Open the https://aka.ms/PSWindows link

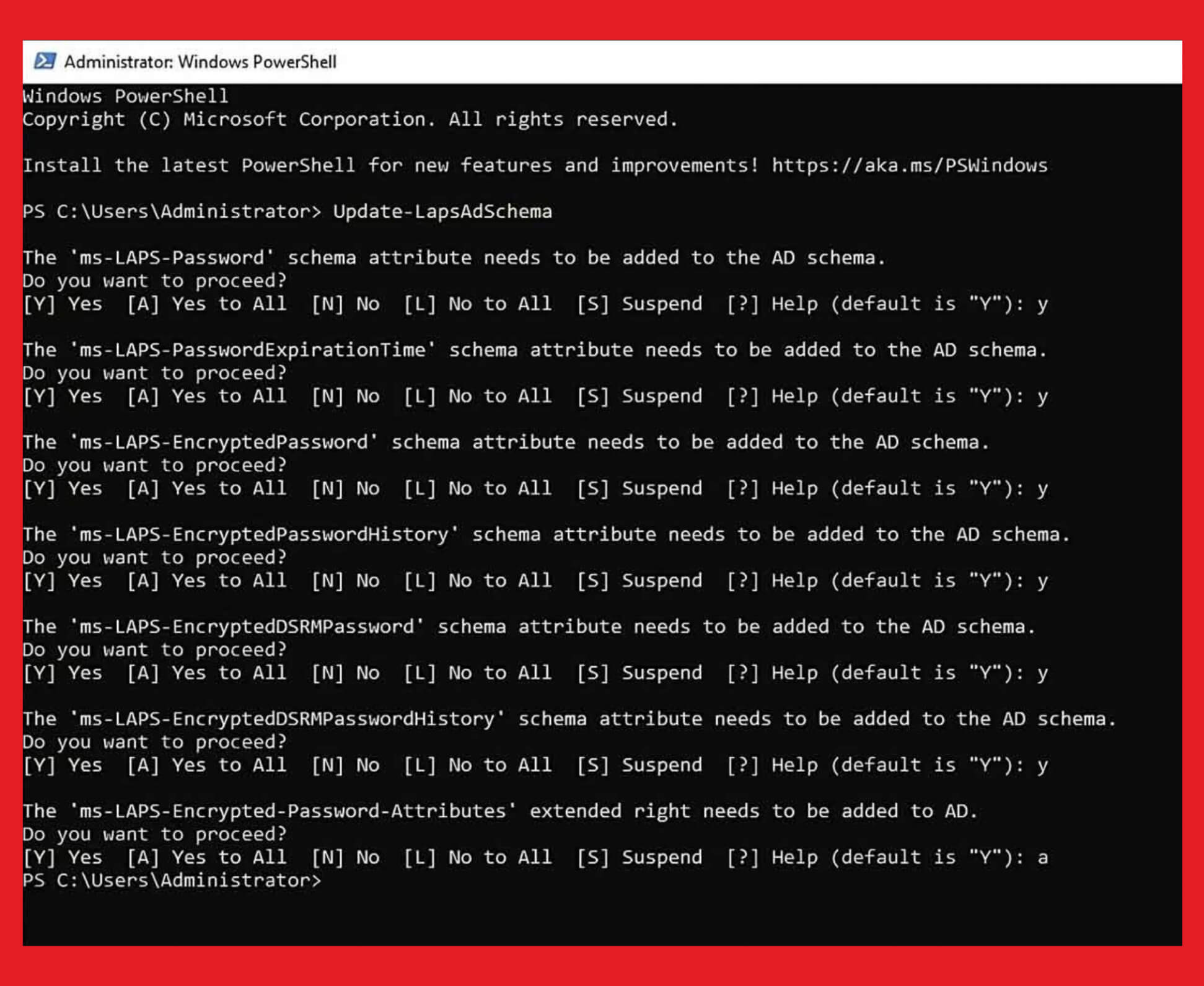click(x=909, y=165)
